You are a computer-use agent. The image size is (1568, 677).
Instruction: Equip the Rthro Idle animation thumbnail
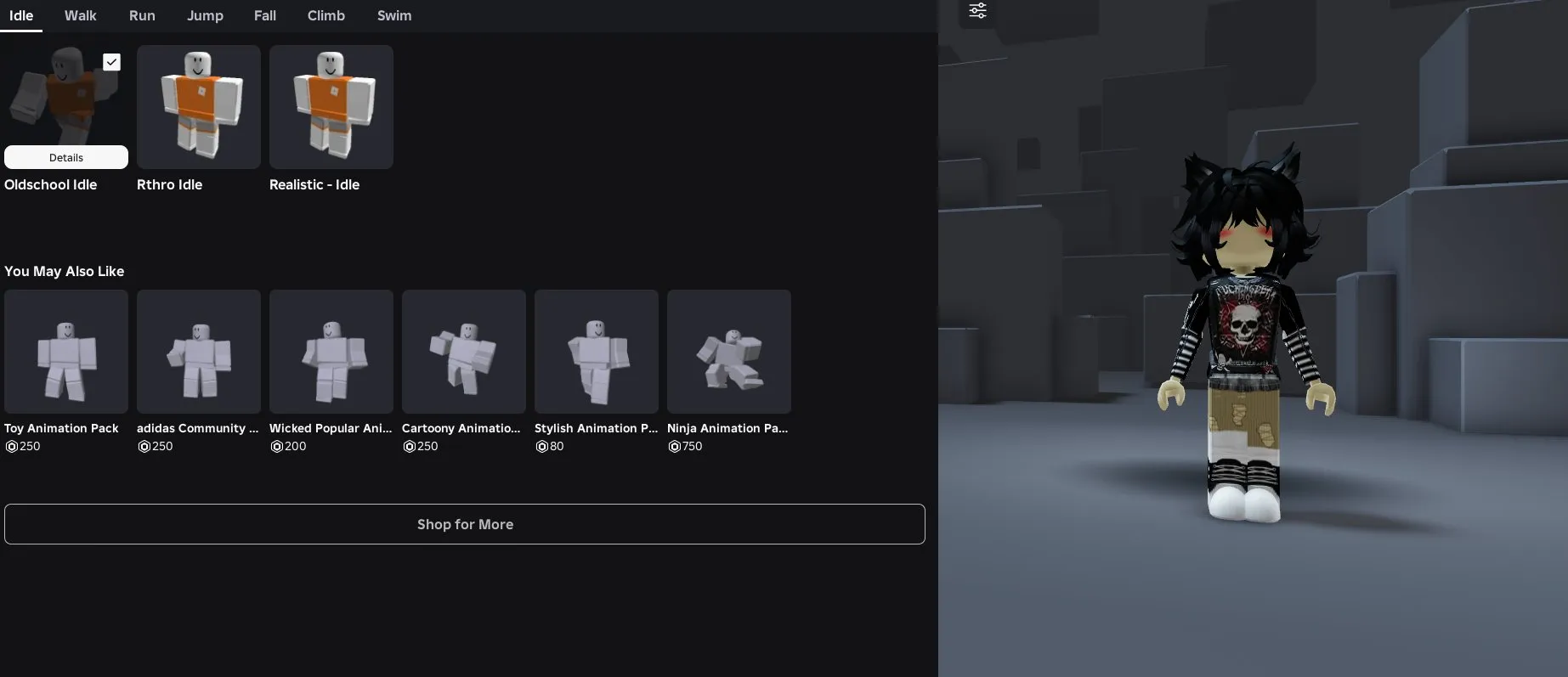pos(198,106)
